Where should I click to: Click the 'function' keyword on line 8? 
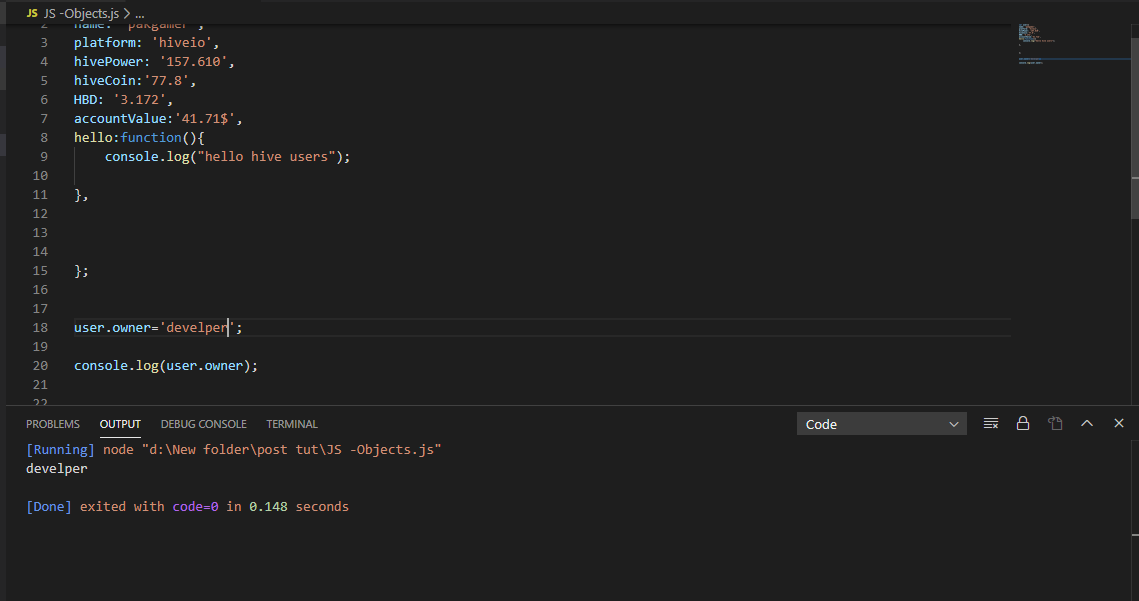tap(150, 137)
